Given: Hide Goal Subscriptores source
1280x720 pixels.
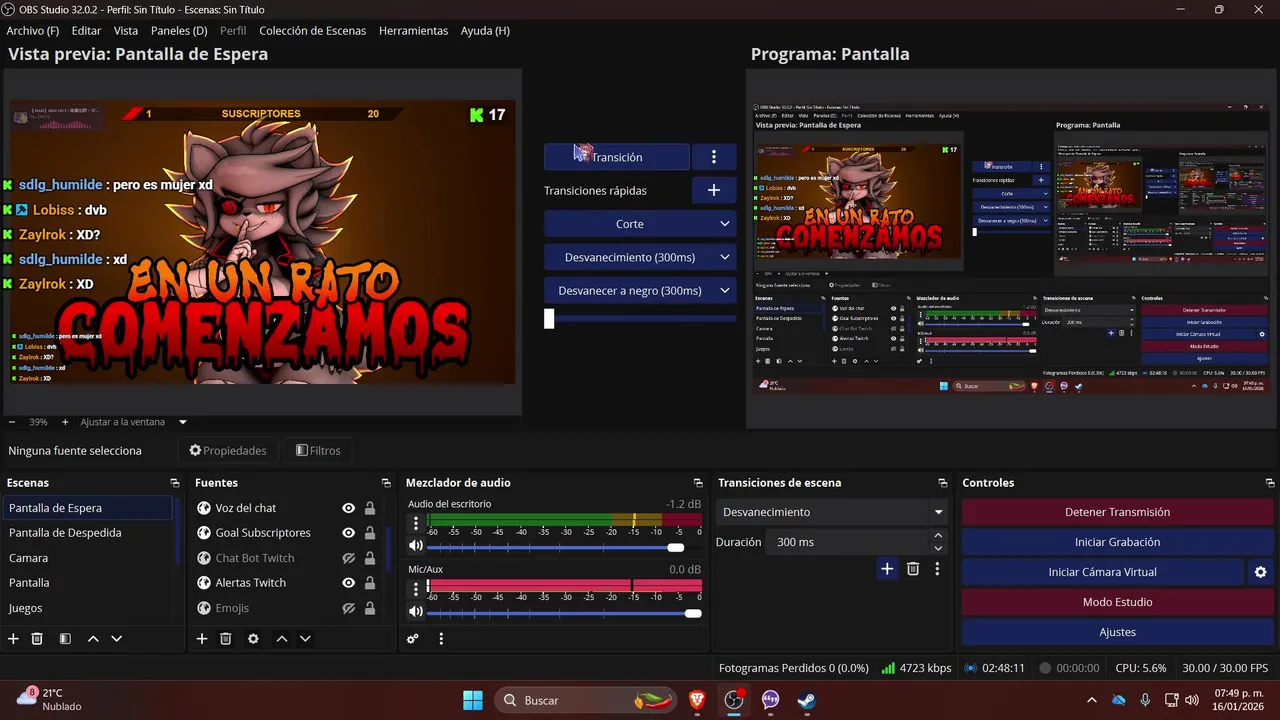Looking at the screenshot, I should 349,533.
